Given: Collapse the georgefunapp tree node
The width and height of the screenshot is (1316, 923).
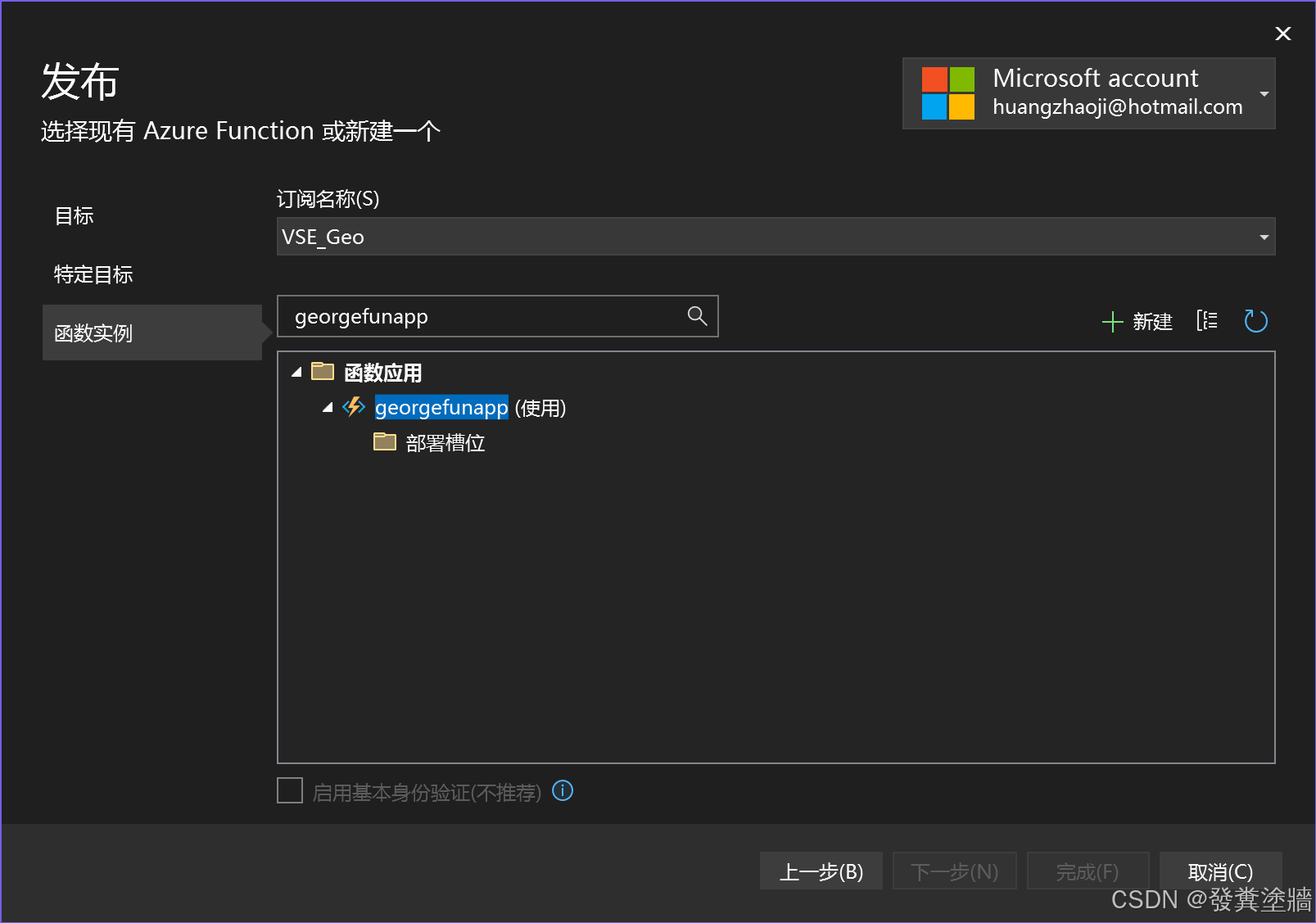Looking at the screenshot, I should (x=328, y=407).
